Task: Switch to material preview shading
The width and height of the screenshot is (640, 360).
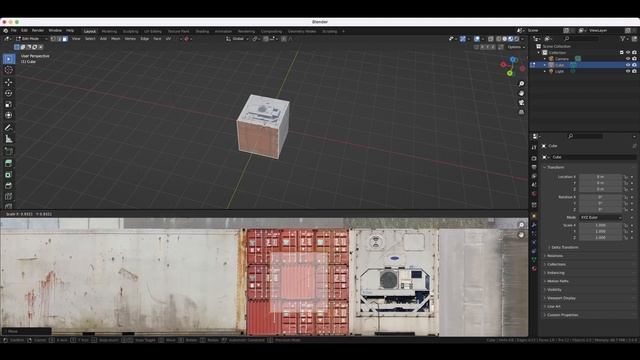Action: [510, 39]
